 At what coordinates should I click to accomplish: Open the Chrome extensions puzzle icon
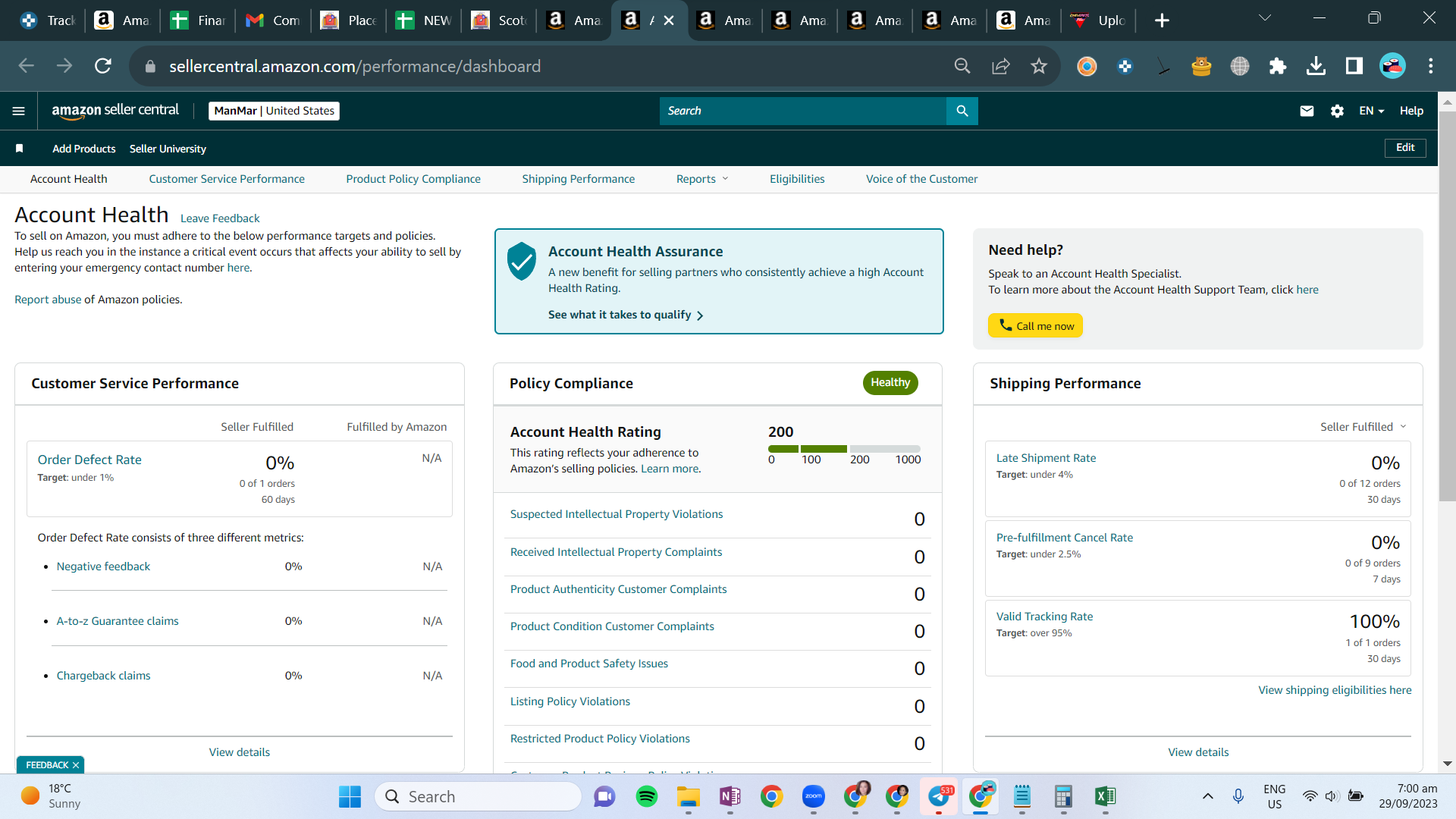(1278, 66)
